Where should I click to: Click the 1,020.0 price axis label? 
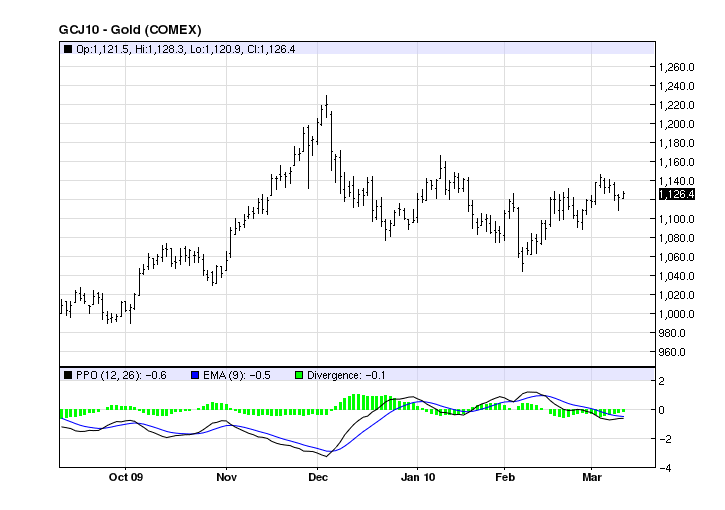click(676, 295)
